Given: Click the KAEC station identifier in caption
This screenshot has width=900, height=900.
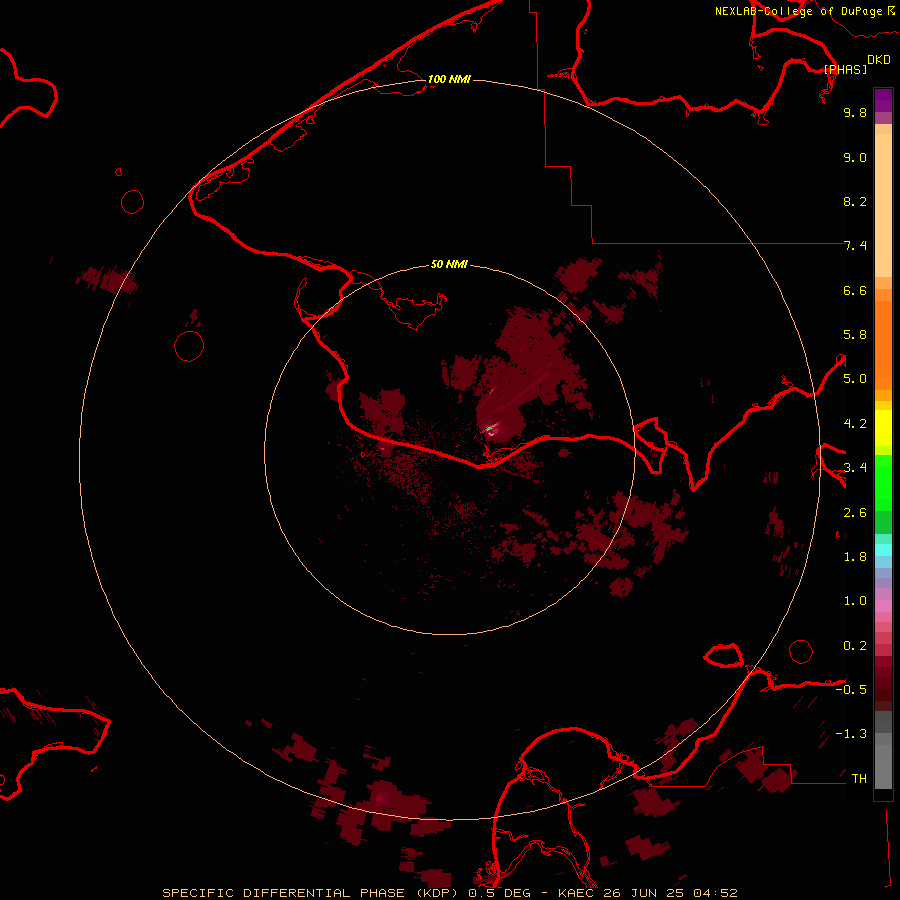Looking at the screenshot, I should (x=578, y=893).
